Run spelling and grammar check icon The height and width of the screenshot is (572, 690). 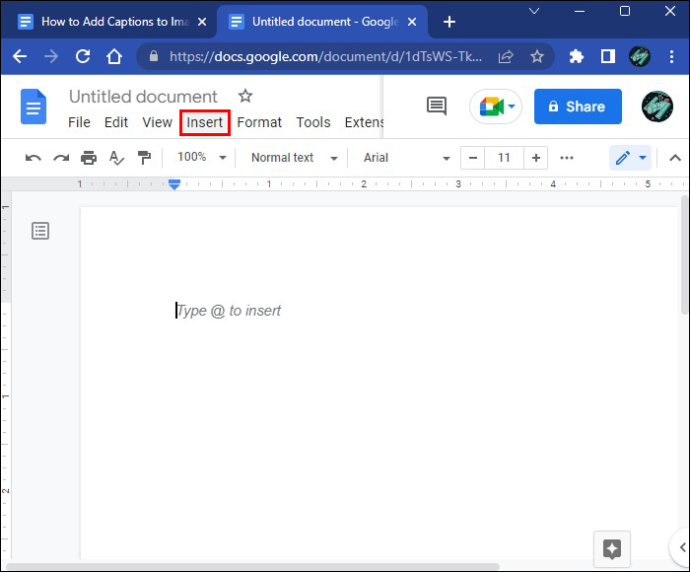pos(117,158)
